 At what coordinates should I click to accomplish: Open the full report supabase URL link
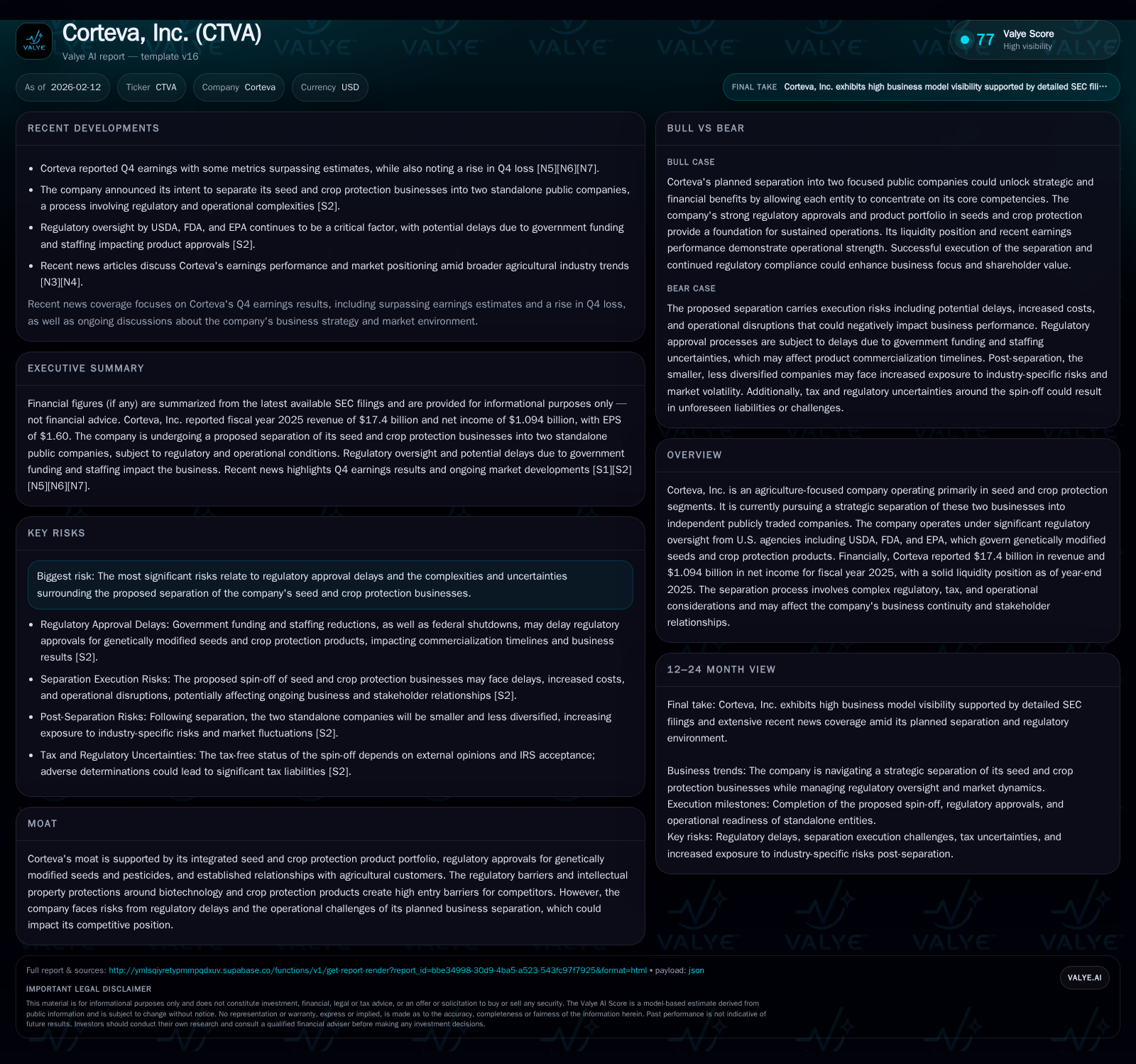[378, 970]
